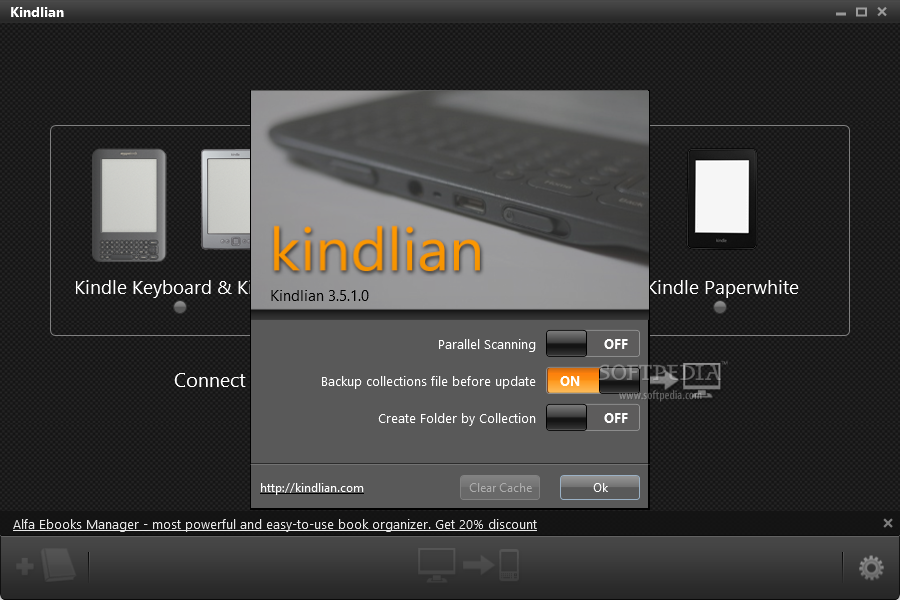Click the Kindlian 3.5.1.0 version text
900x600 pixels.
319,296
